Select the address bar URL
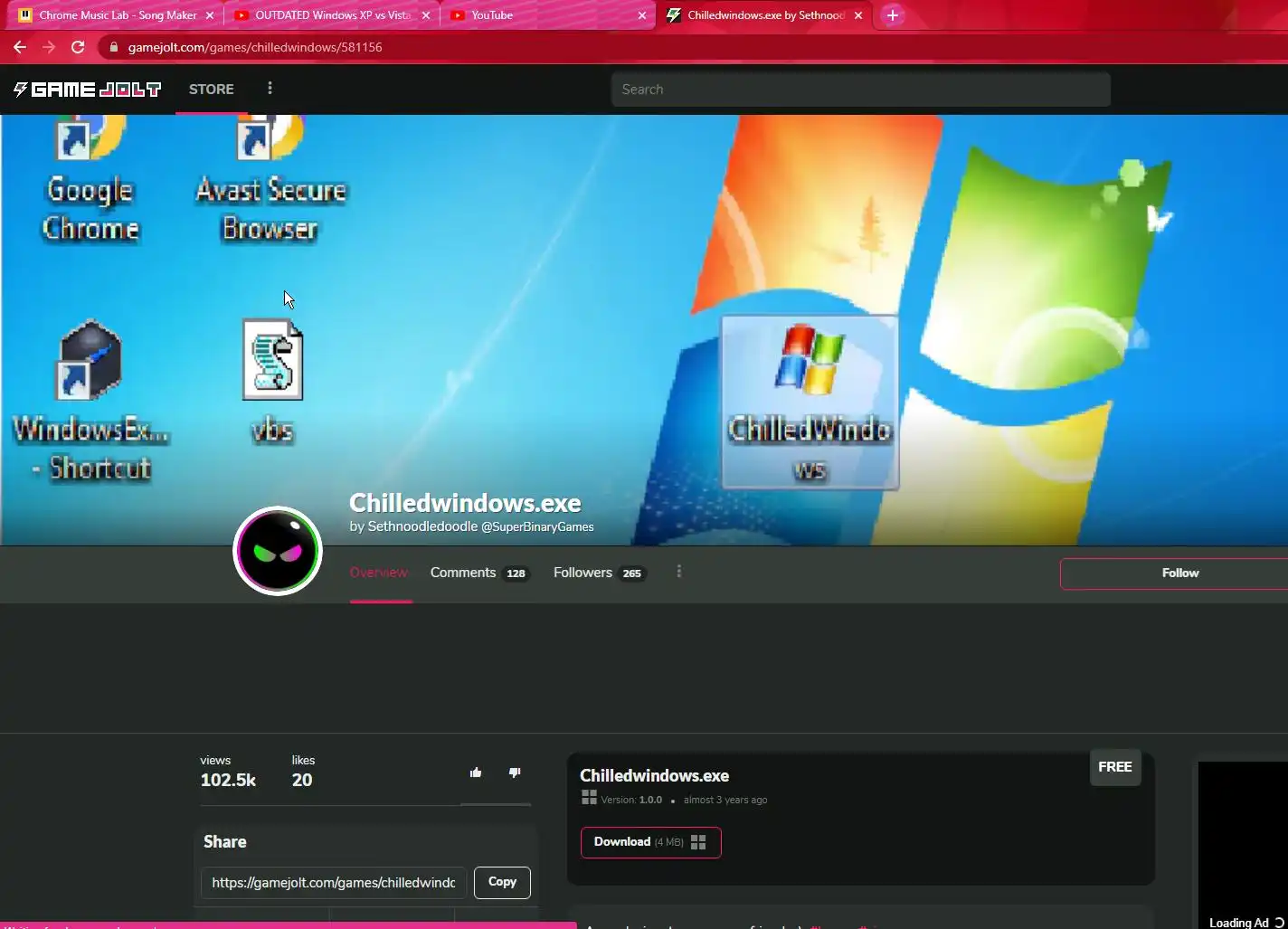Screen dimensions: 1288x929 pyautogui.click(x=255, y=47)
